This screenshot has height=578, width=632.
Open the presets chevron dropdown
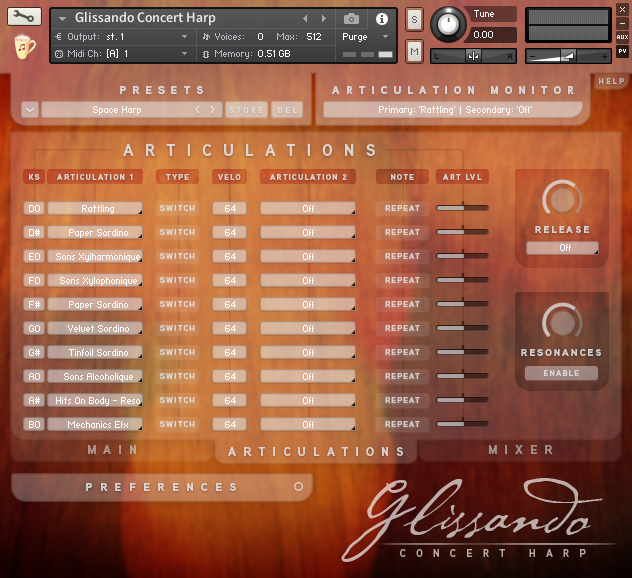(30, 110)
